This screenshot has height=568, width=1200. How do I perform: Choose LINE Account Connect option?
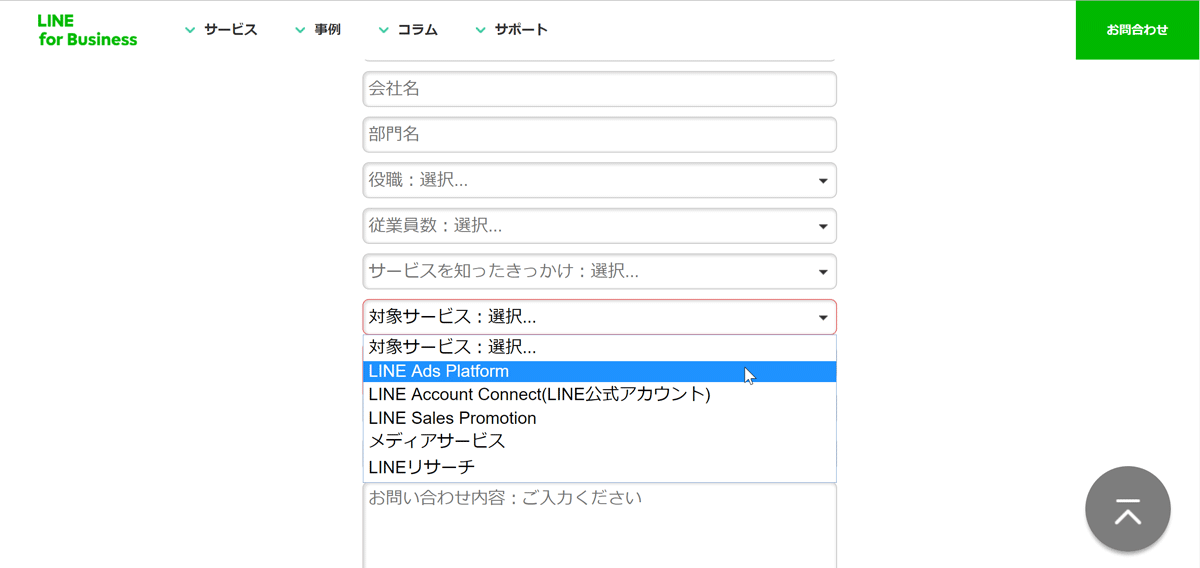[600, 394]
